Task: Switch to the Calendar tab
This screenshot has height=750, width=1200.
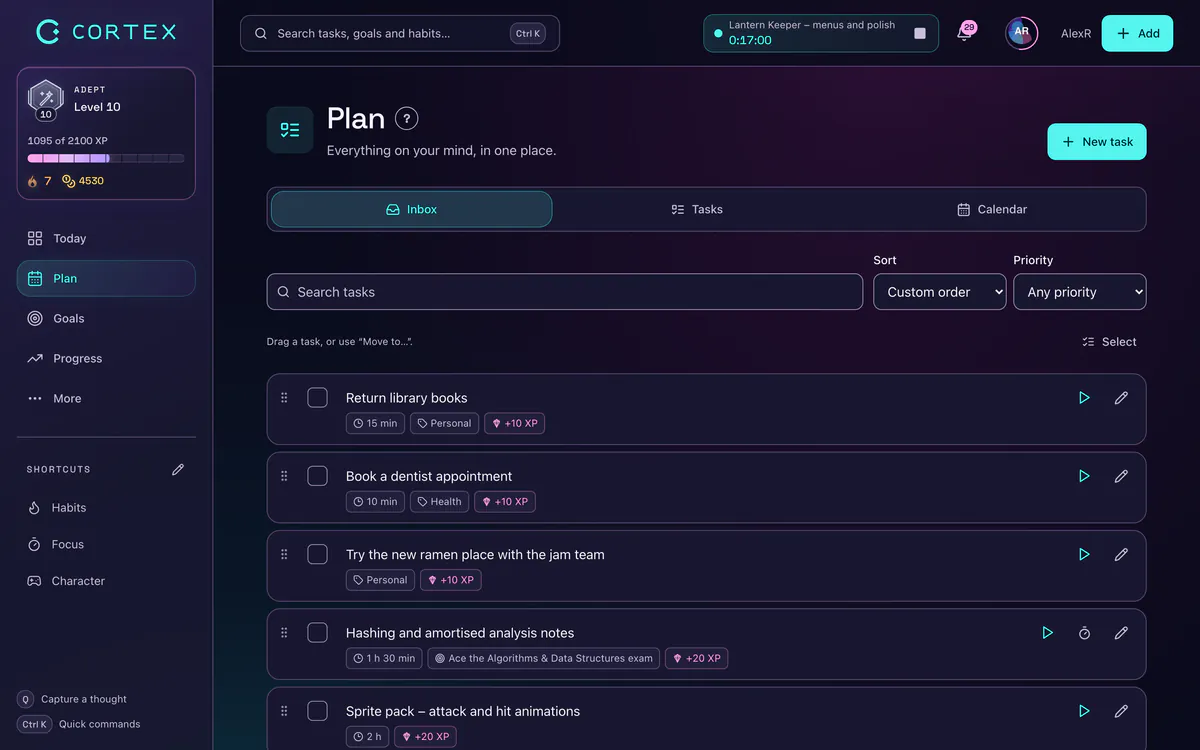Action: point(992,209)
